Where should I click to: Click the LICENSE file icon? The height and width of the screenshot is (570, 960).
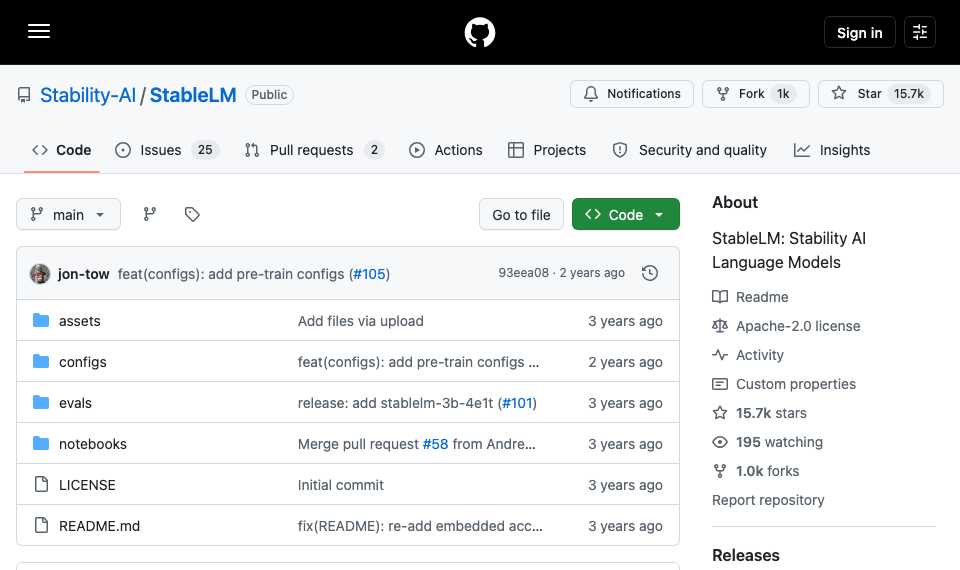[x=41, y=484]
